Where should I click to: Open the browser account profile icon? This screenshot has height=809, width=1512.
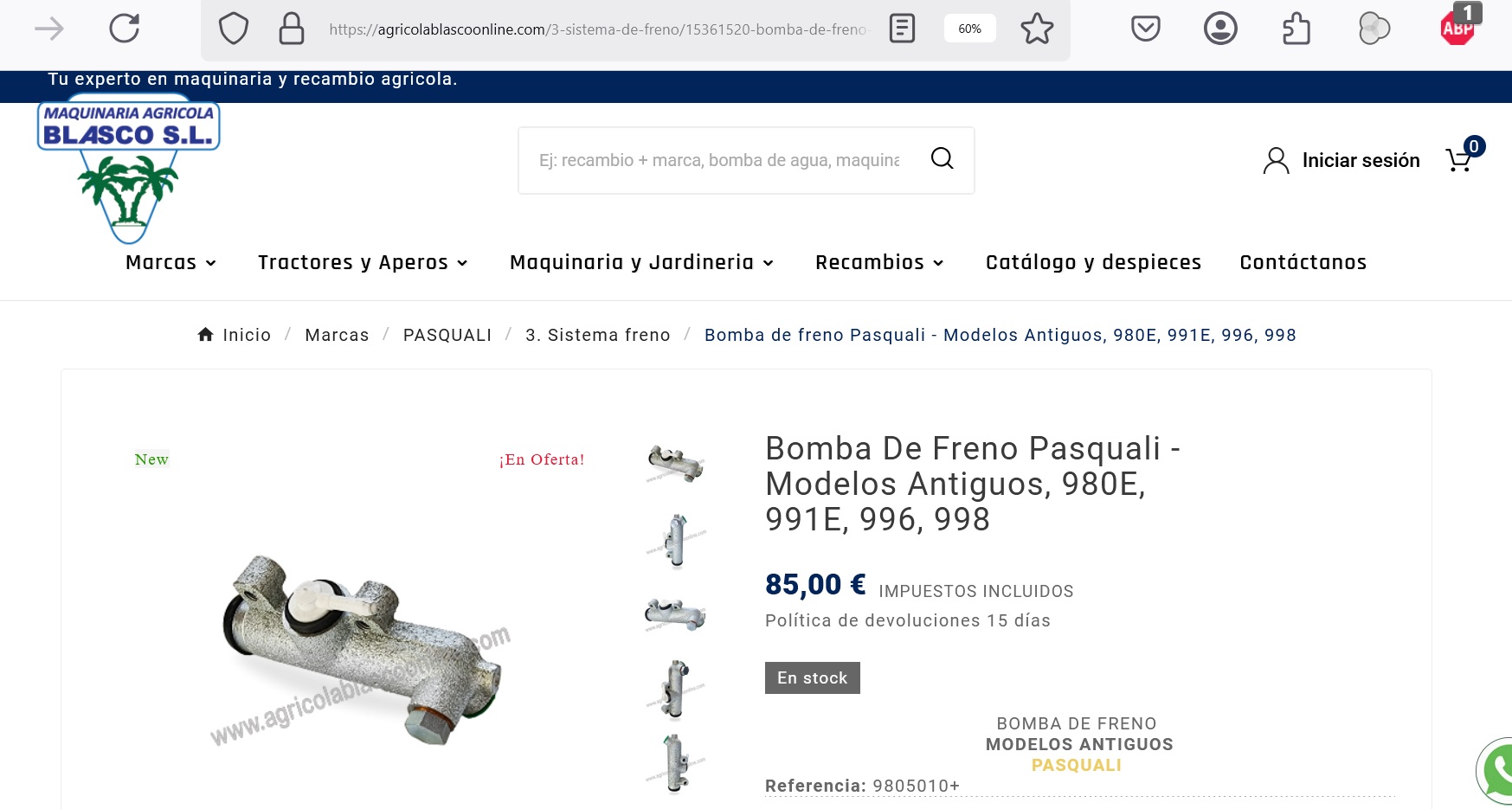click(1220, 29)
